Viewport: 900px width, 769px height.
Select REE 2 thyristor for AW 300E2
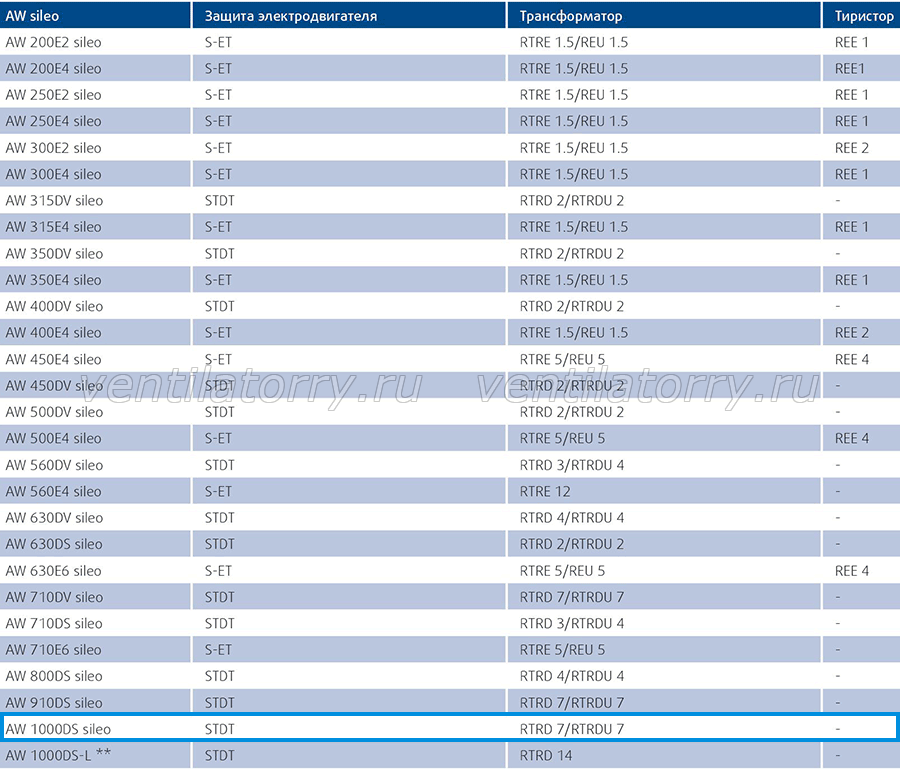851,148
